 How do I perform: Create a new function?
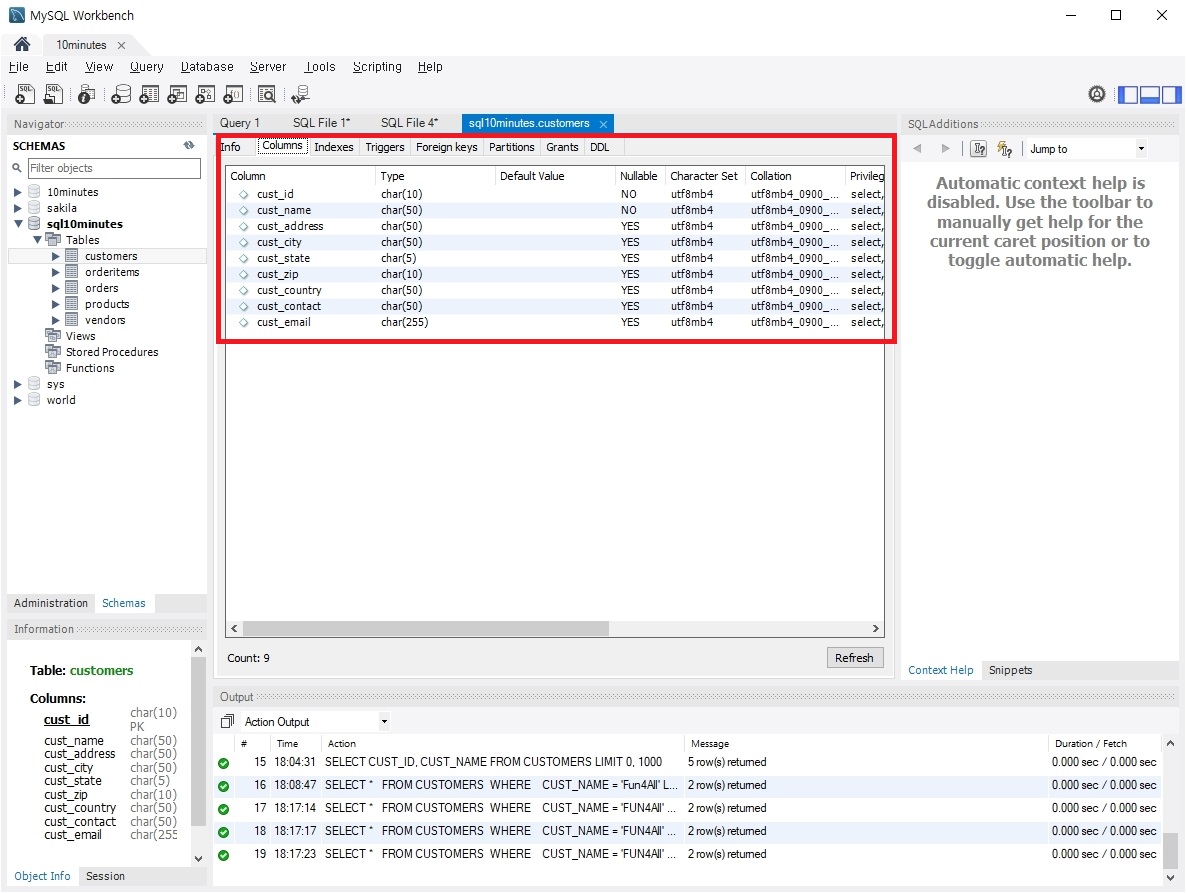pos(234,94)
